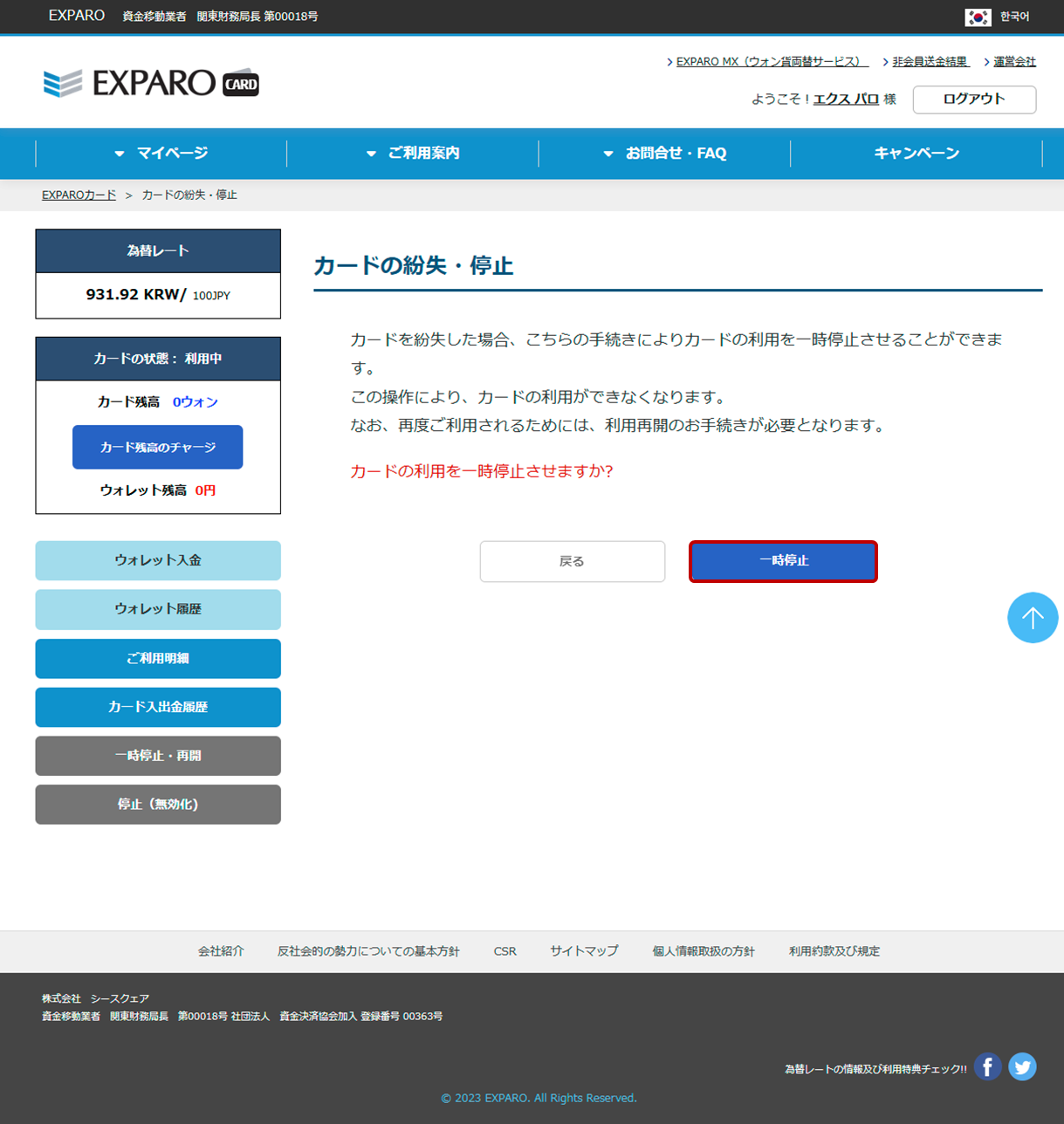Open the キャンペーン menu item
Image resolution: width=1064 pixels, height=1124 pixels.
pos(916,154)
